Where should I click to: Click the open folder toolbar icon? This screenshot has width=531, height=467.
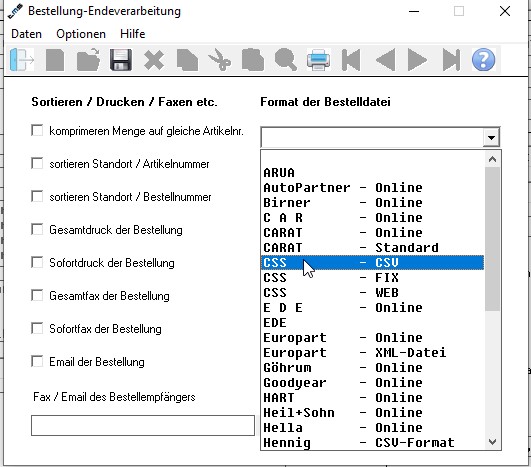pyautogui.click(x=88, y=60)
